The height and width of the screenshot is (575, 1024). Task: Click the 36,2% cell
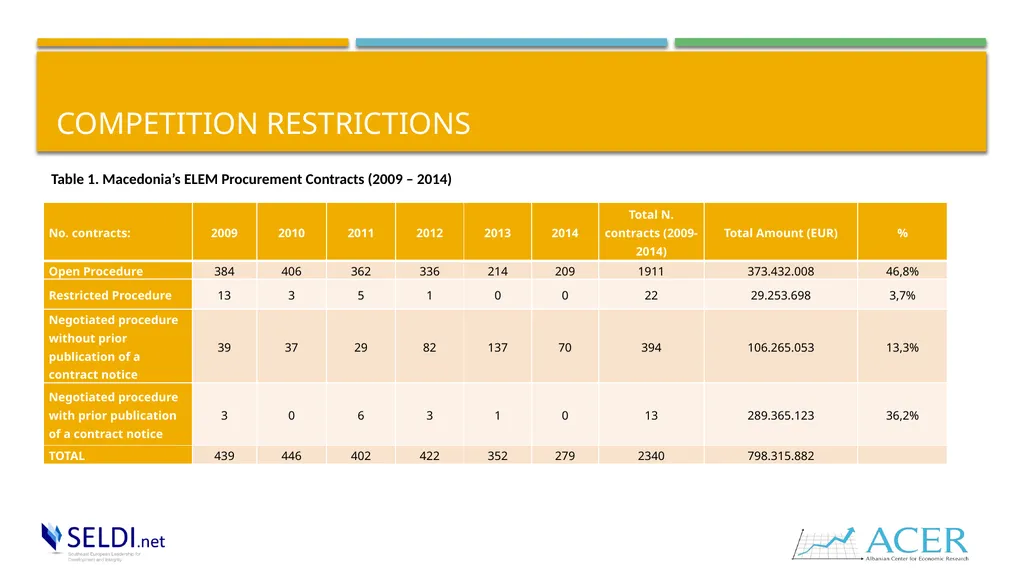coord(902,416)
